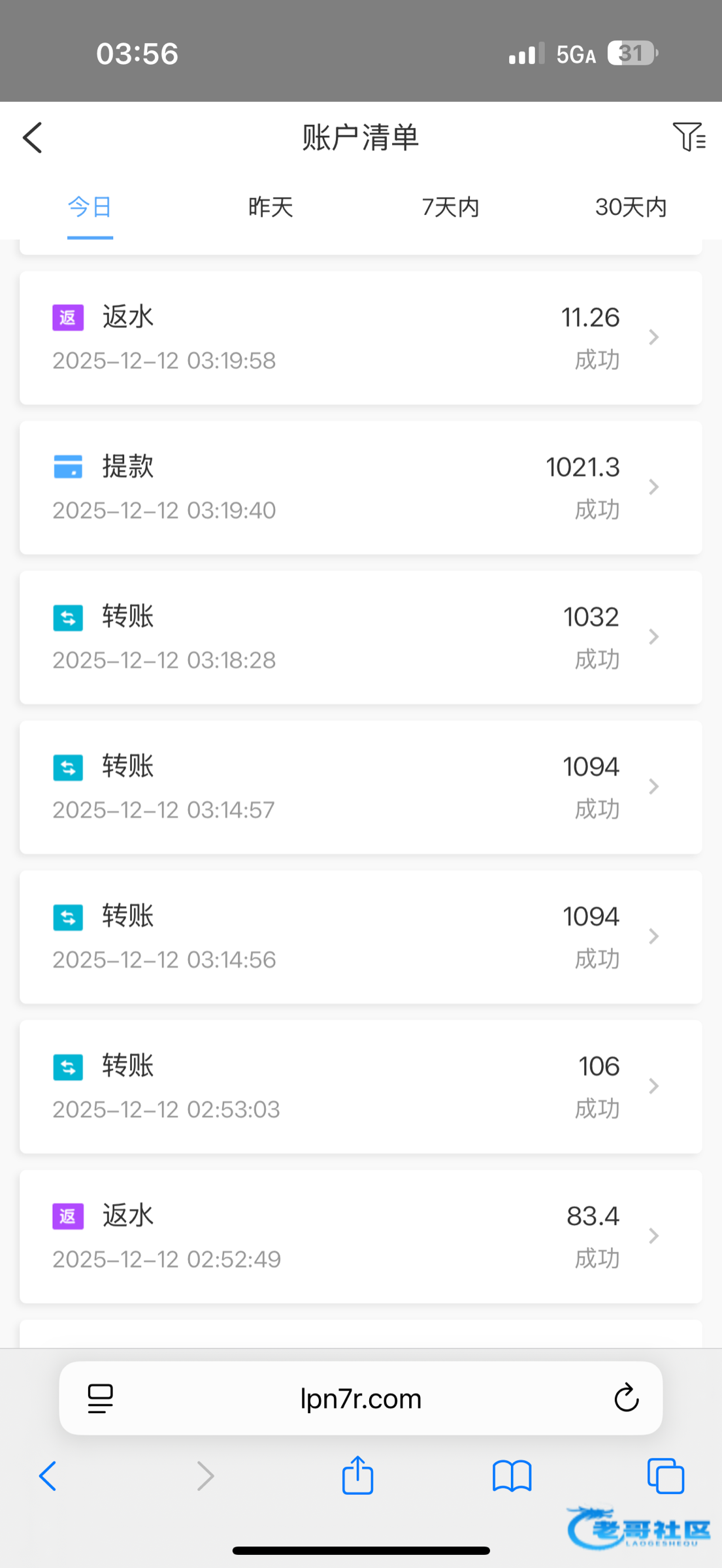Open the 转账 106 record
The image size is (722, 1568).
pos(361,1086)
